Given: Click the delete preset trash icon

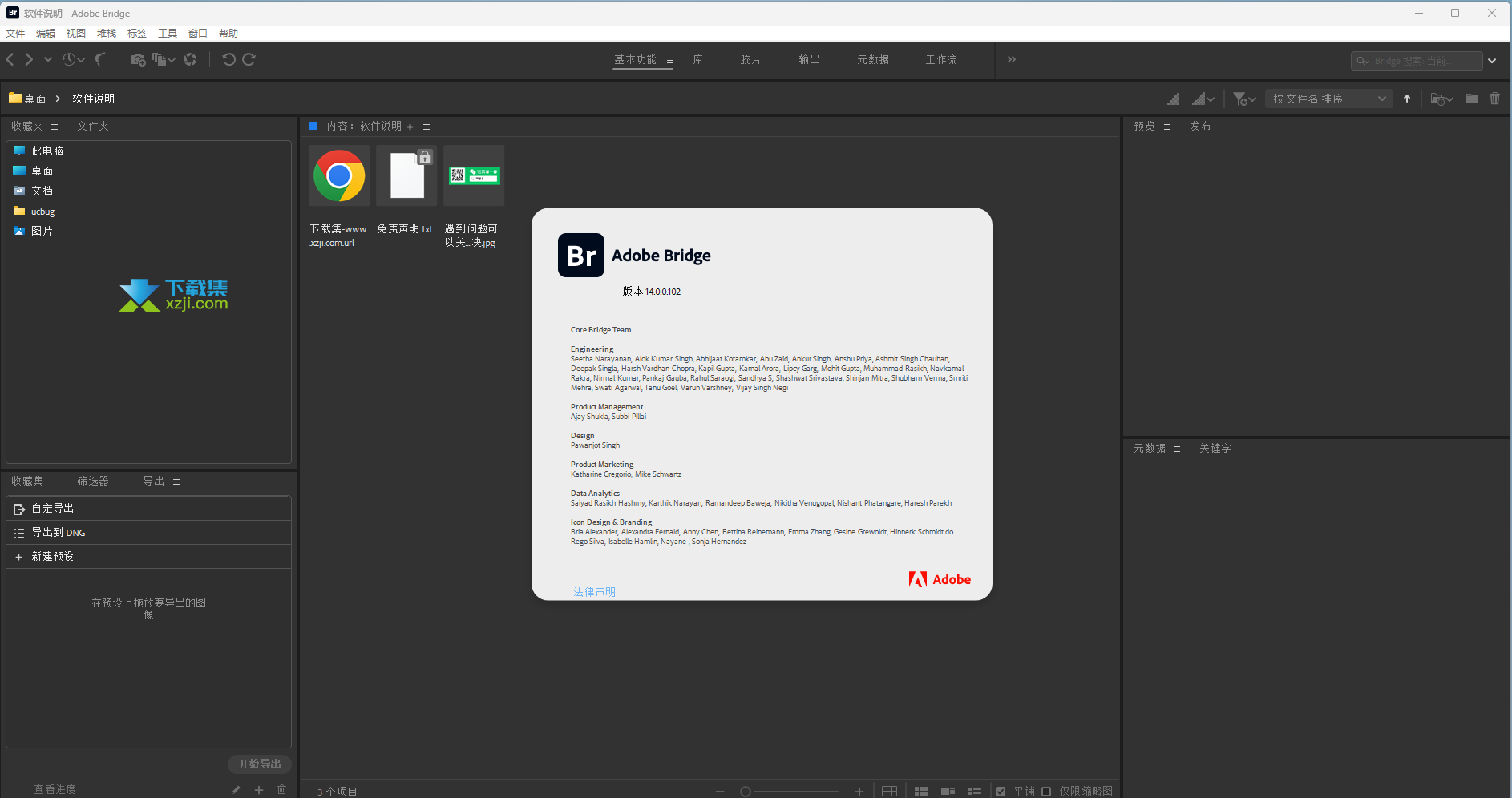Looking at the screenshot, I should [281, 790].
